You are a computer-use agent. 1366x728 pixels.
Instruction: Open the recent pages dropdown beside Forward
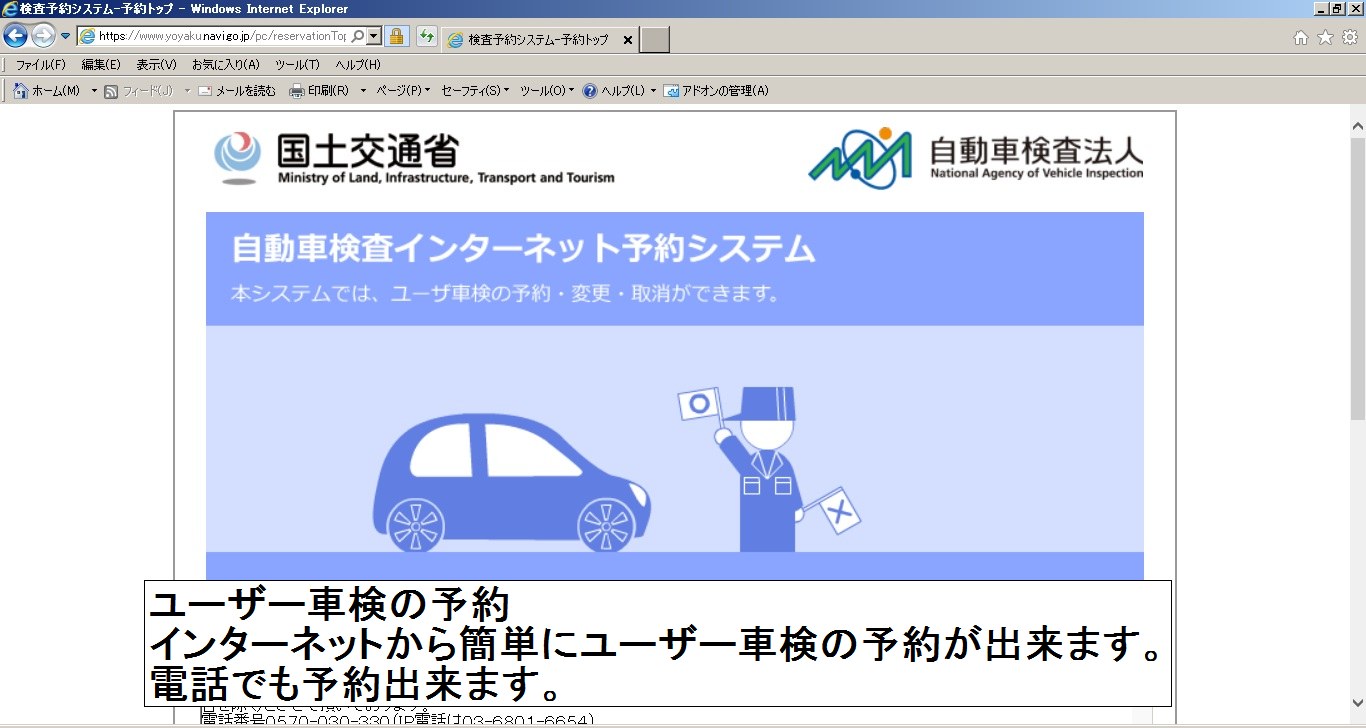(x=66, y=37)
